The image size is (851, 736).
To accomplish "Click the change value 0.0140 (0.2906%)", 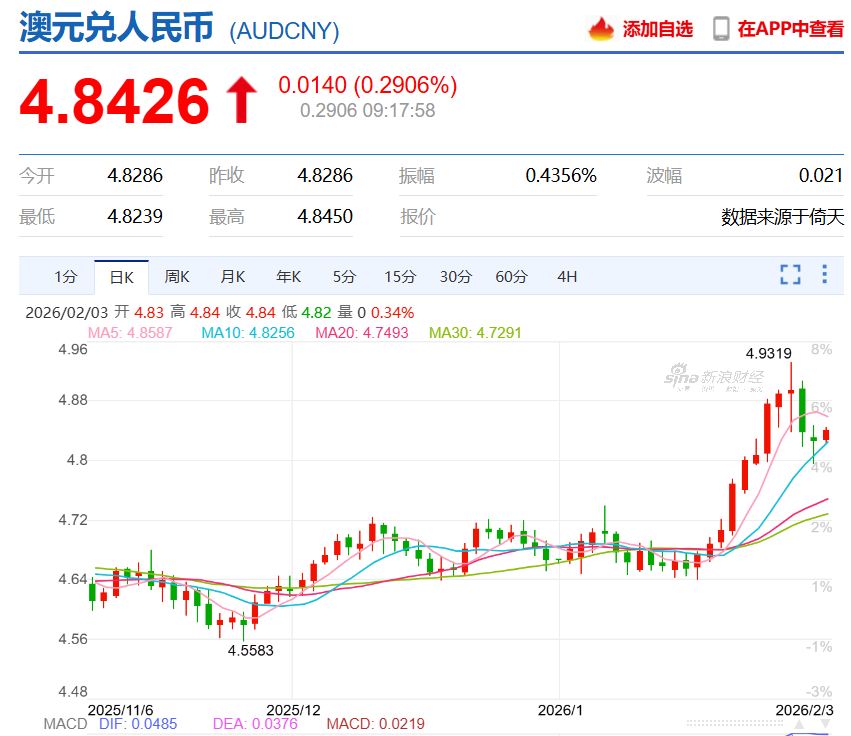I will [x=367, y=85].
